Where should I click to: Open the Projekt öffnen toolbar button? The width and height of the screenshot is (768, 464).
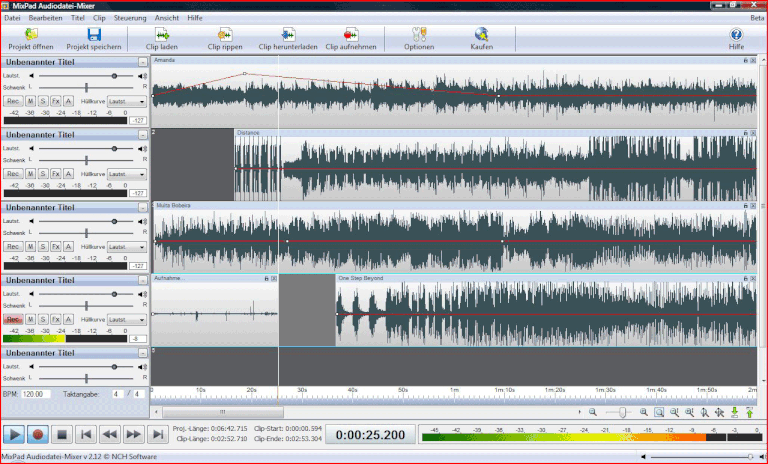point(30,39)
